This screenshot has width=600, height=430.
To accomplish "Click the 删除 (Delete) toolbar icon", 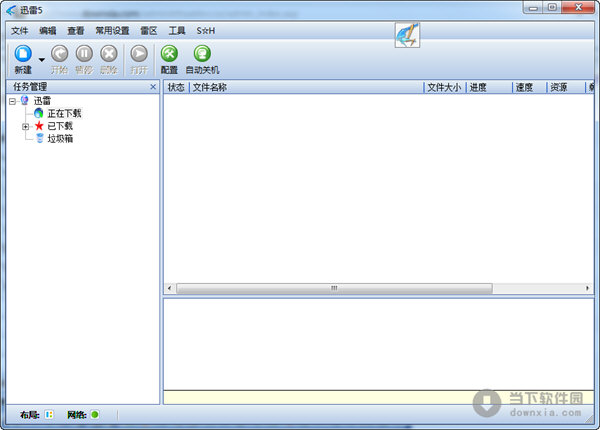I will [109, 54].
